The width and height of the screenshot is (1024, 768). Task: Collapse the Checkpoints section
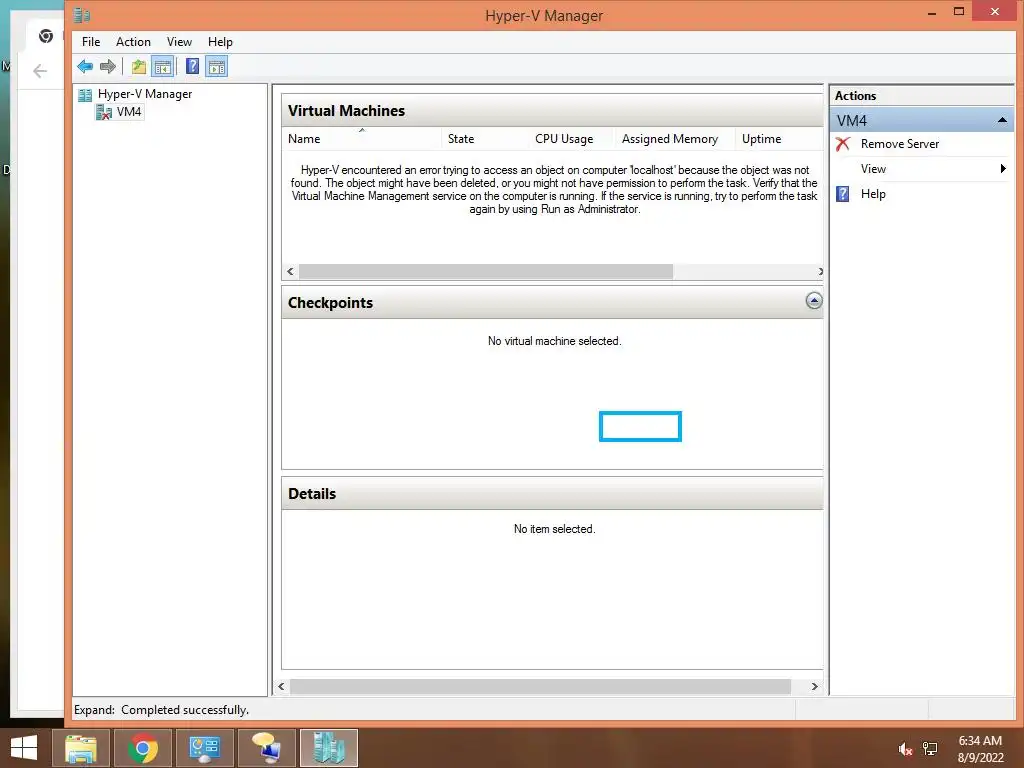814,301
